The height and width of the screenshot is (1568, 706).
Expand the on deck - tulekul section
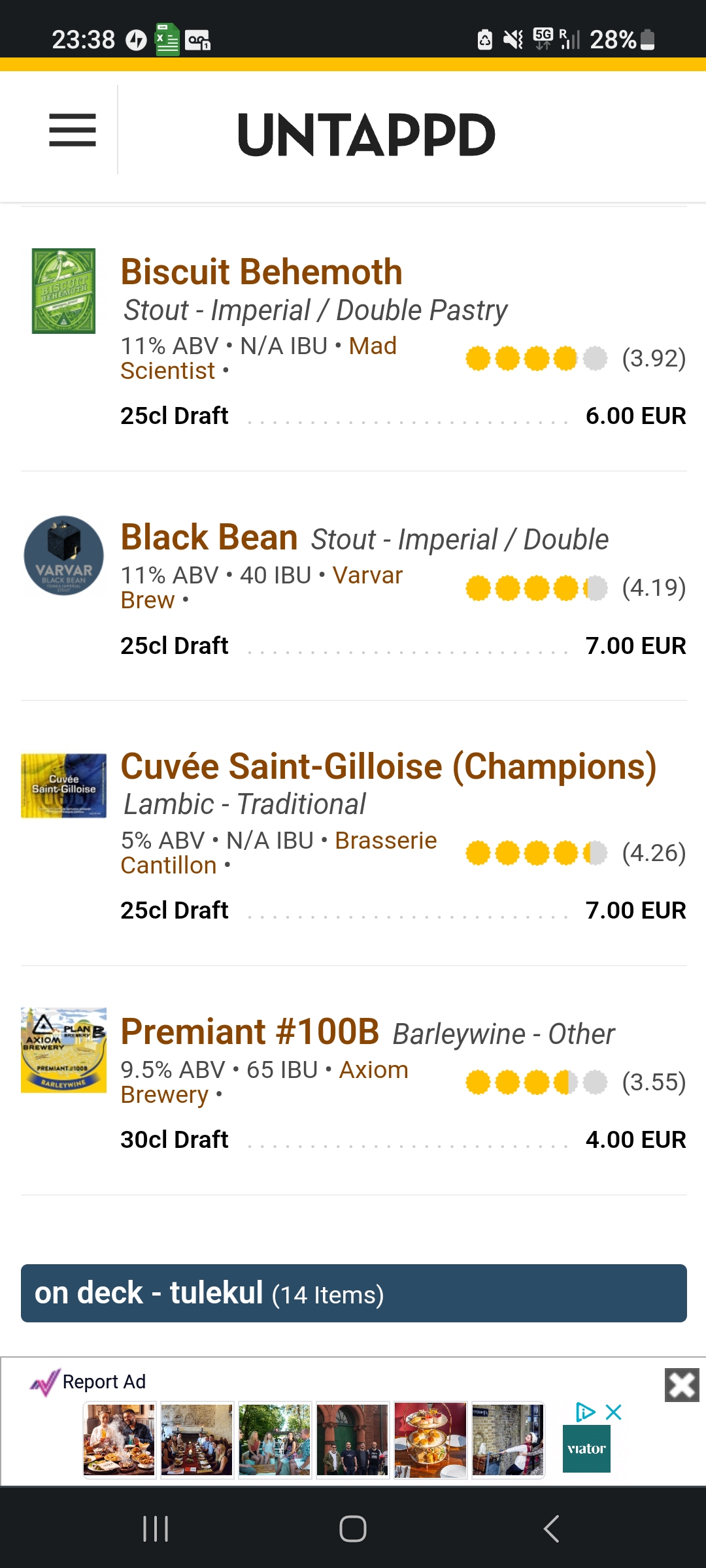[353, 1294]
